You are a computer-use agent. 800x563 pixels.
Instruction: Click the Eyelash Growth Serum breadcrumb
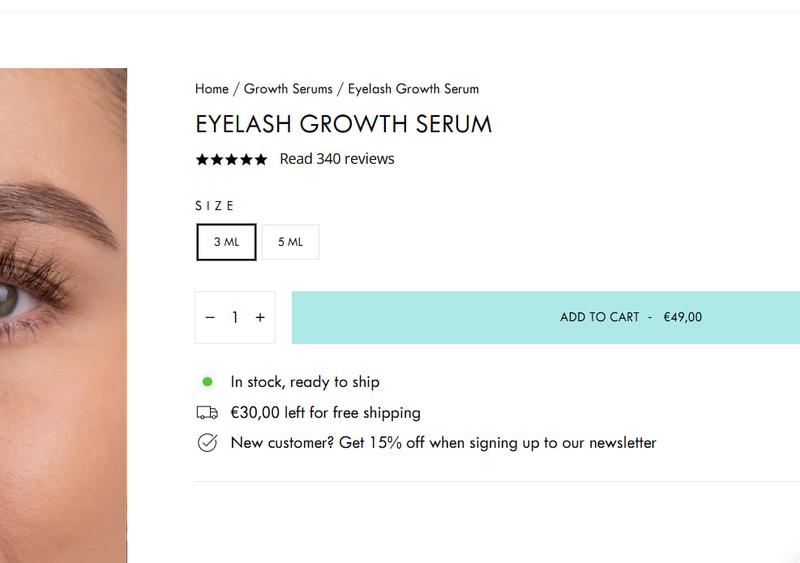point(413,89)
